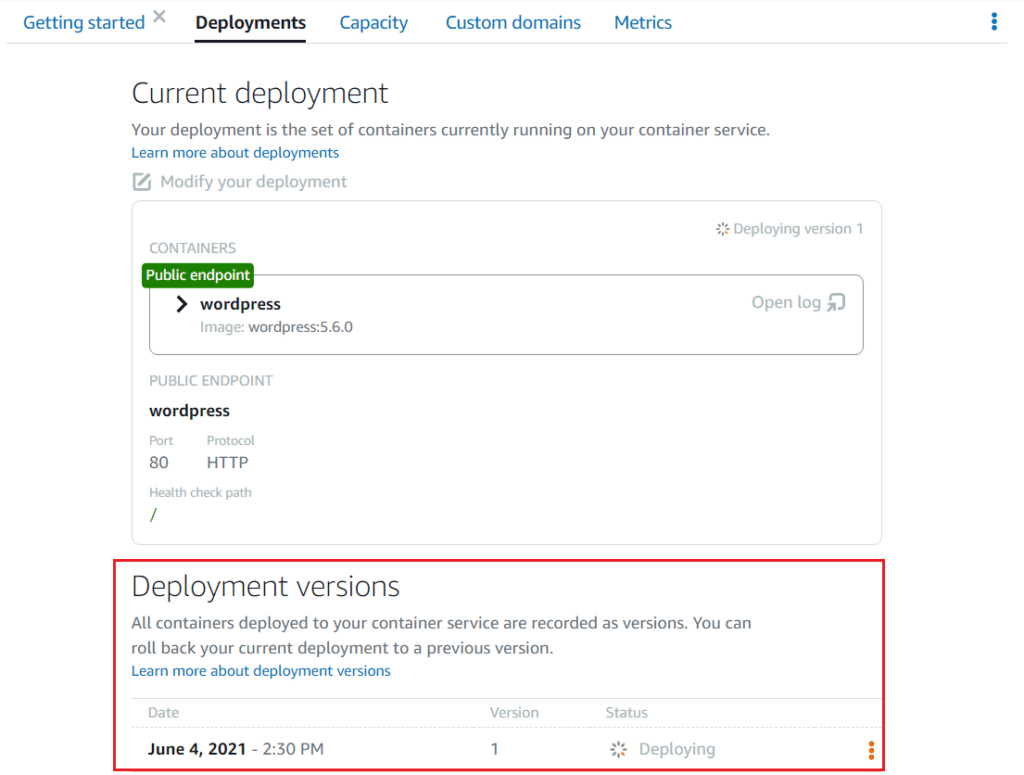Open the options menu for deployment version 1

click(871, 749)
